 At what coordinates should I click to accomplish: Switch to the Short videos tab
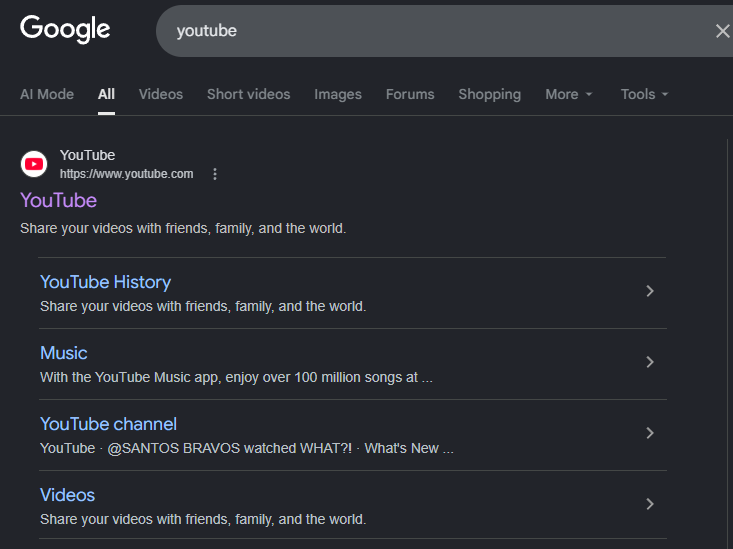pos(248,94)
